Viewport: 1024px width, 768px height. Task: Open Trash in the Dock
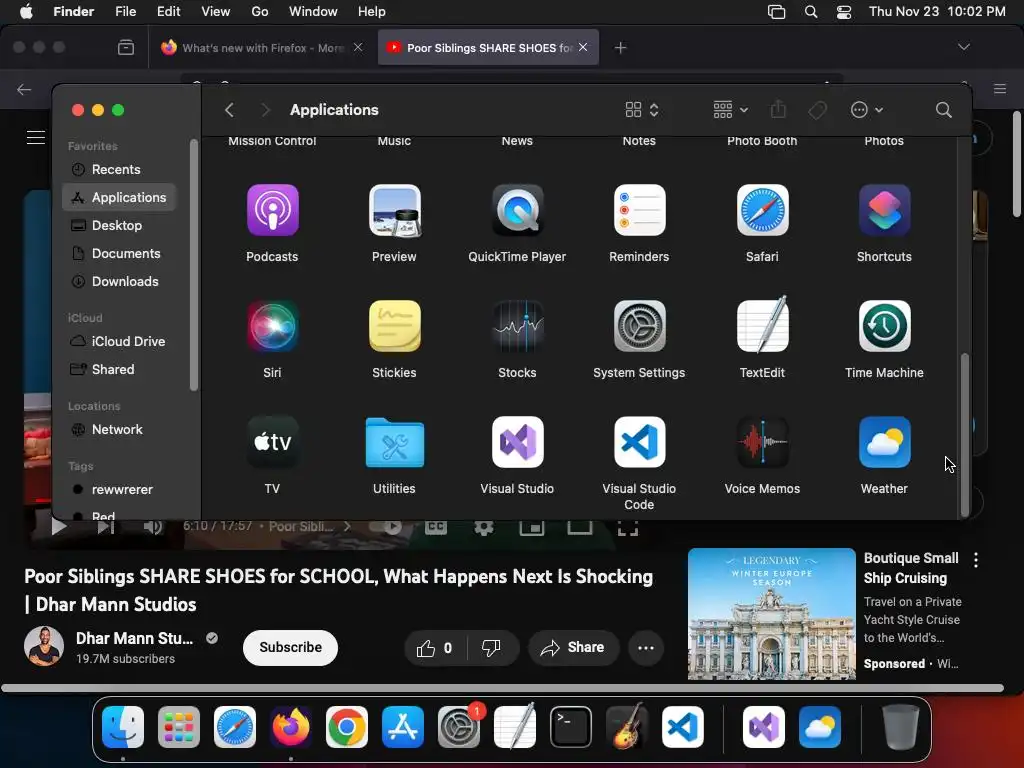tap(901, 727)
